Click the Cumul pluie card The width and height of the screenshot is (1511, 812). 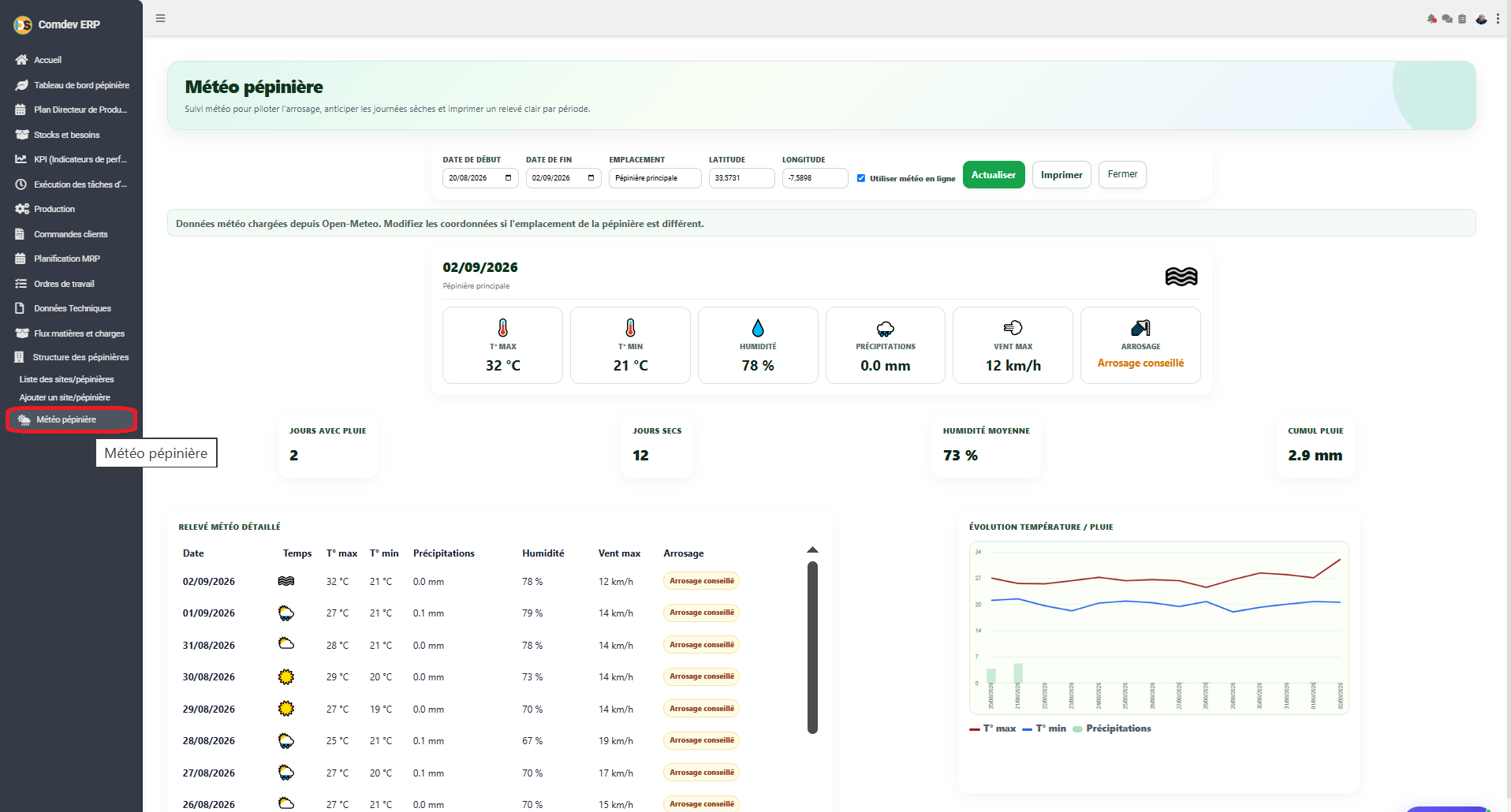coord(1315,445)
